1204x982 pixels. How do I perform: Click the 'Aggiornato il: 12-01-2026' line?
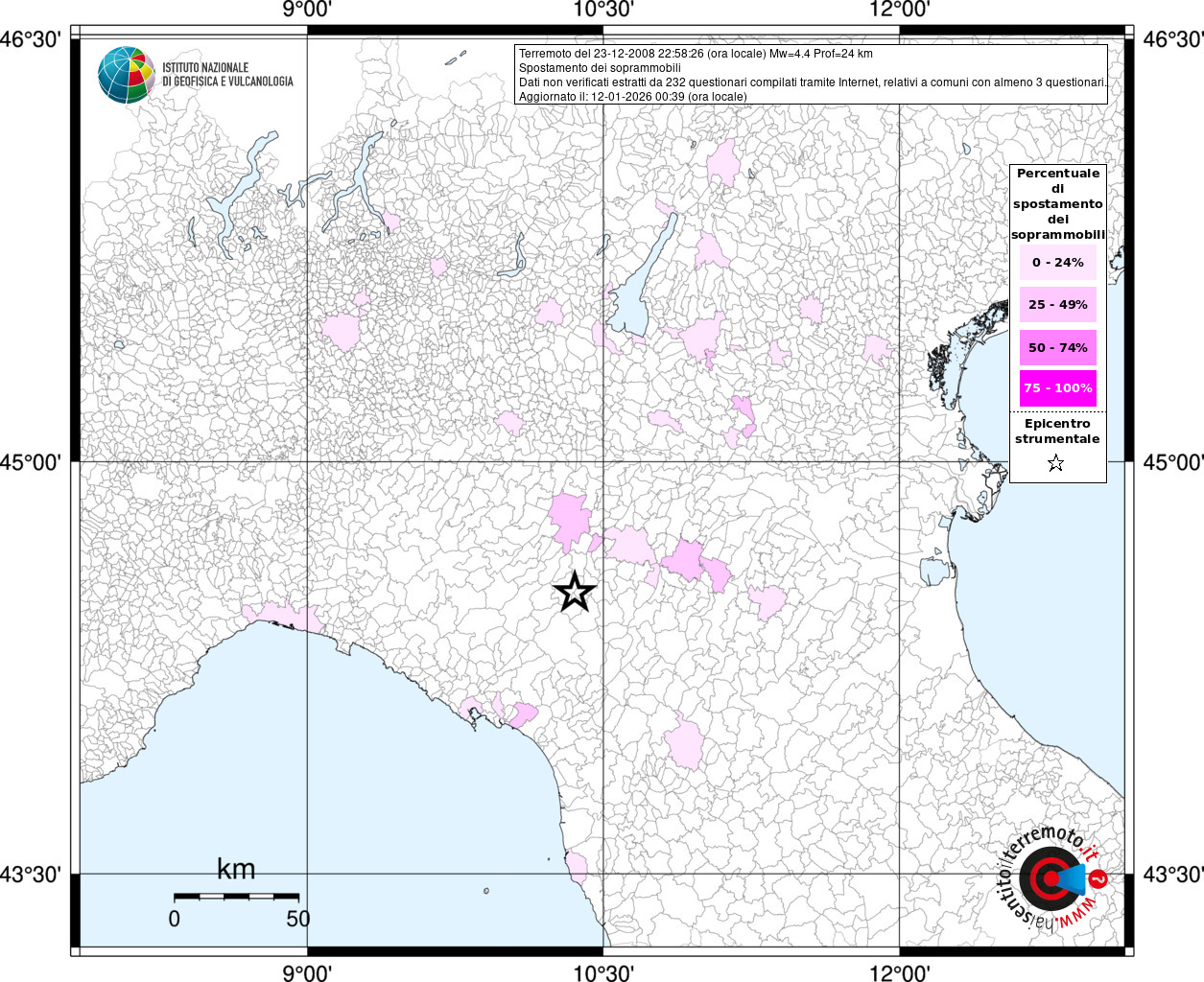tap(632, 97)
